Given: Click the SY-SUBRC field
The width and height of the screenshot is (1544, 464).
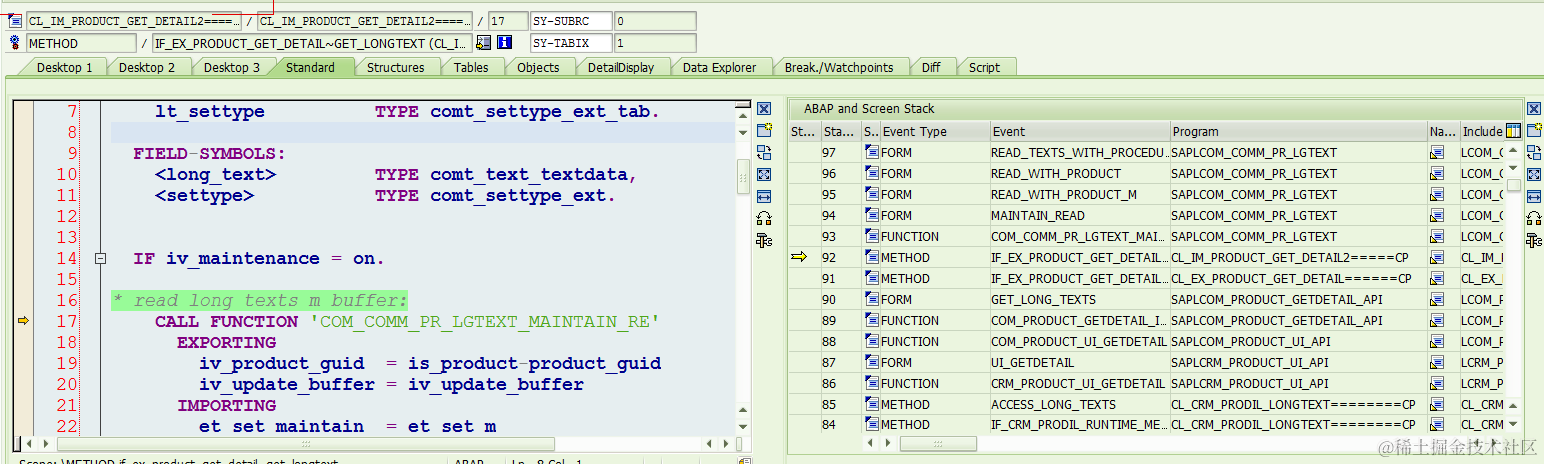Looking at the screenshot, I should [x=571, y=21].
